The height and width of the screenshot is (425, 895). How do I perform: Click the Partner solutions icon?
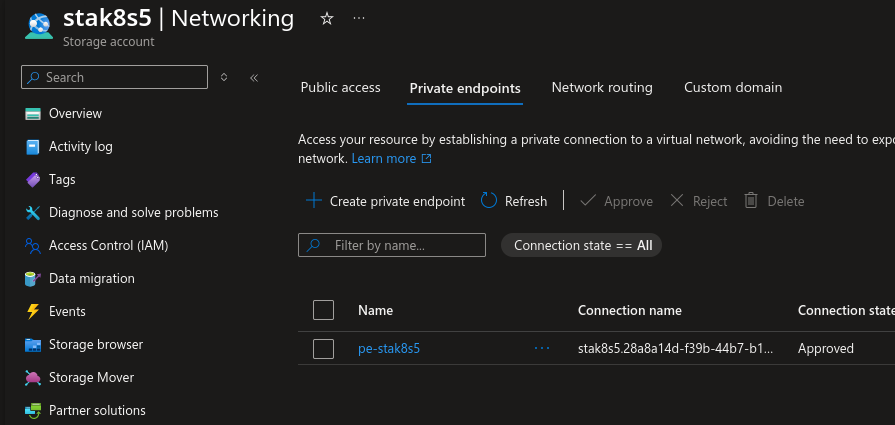pos(33,411)
